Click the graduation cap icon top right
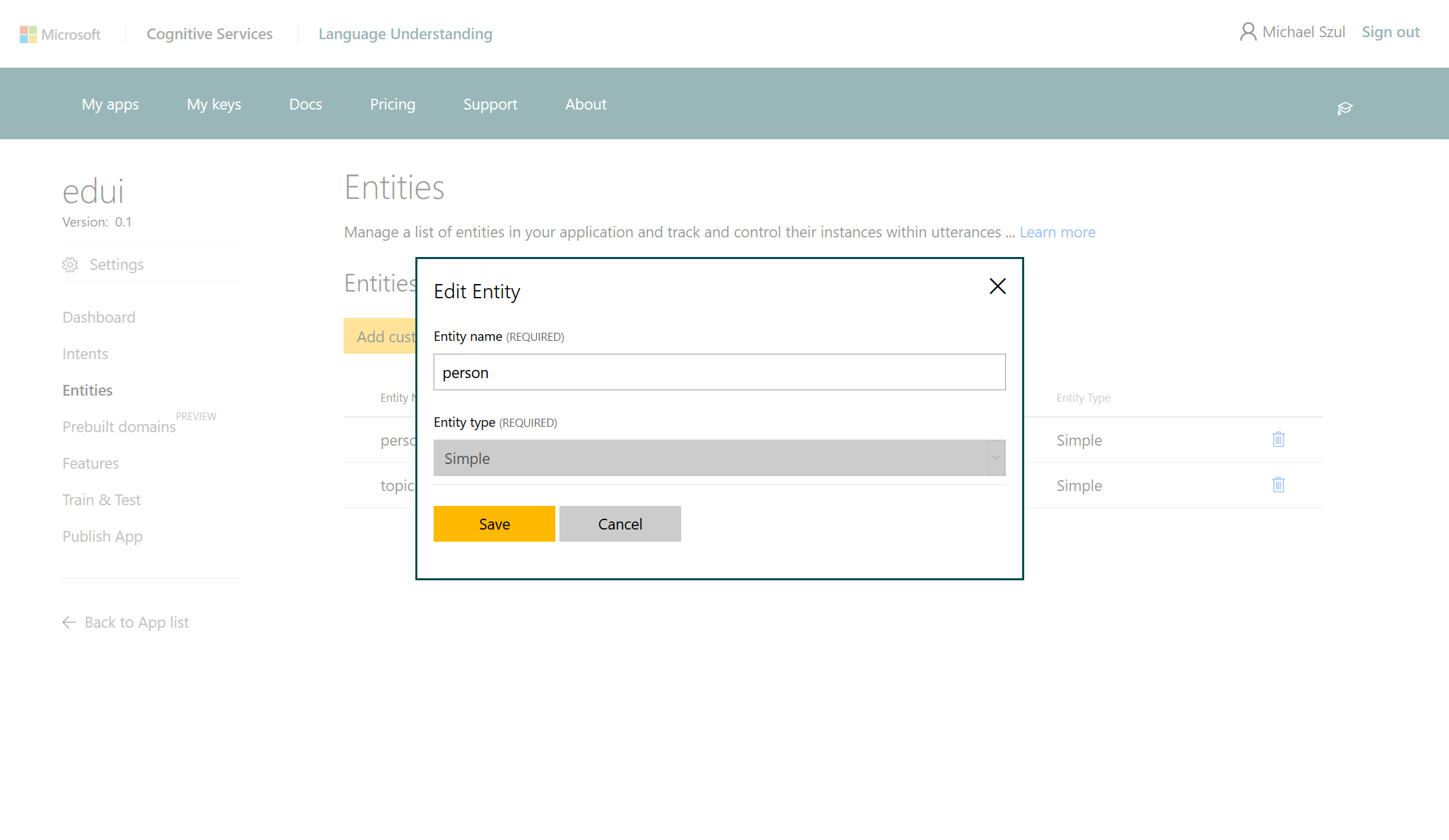 pos(1345,108)
